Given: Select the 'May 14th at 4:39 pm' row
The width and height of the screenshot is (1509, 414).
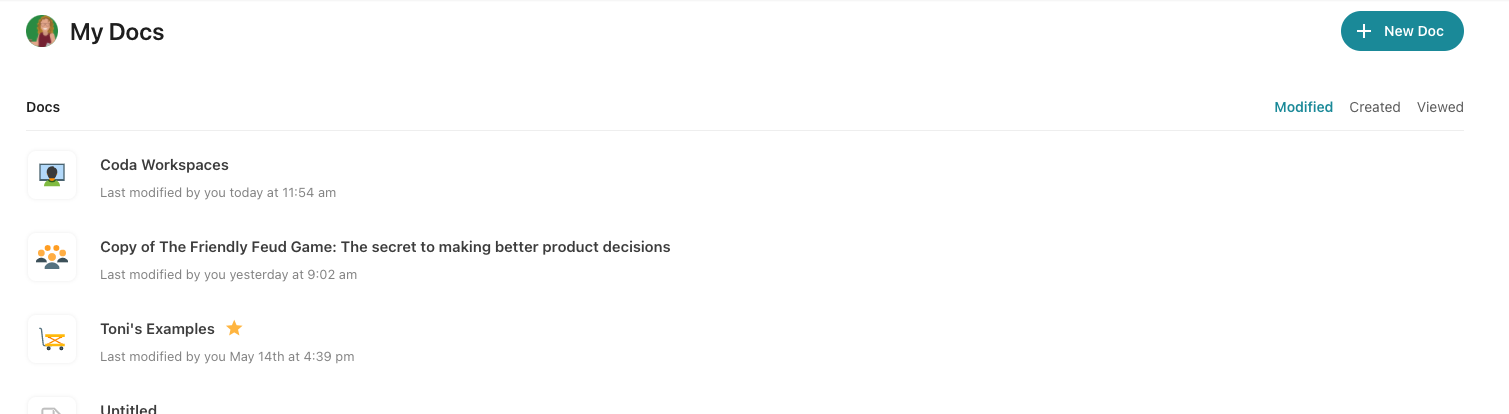Looking at the screenshot, I should (227, 356).
